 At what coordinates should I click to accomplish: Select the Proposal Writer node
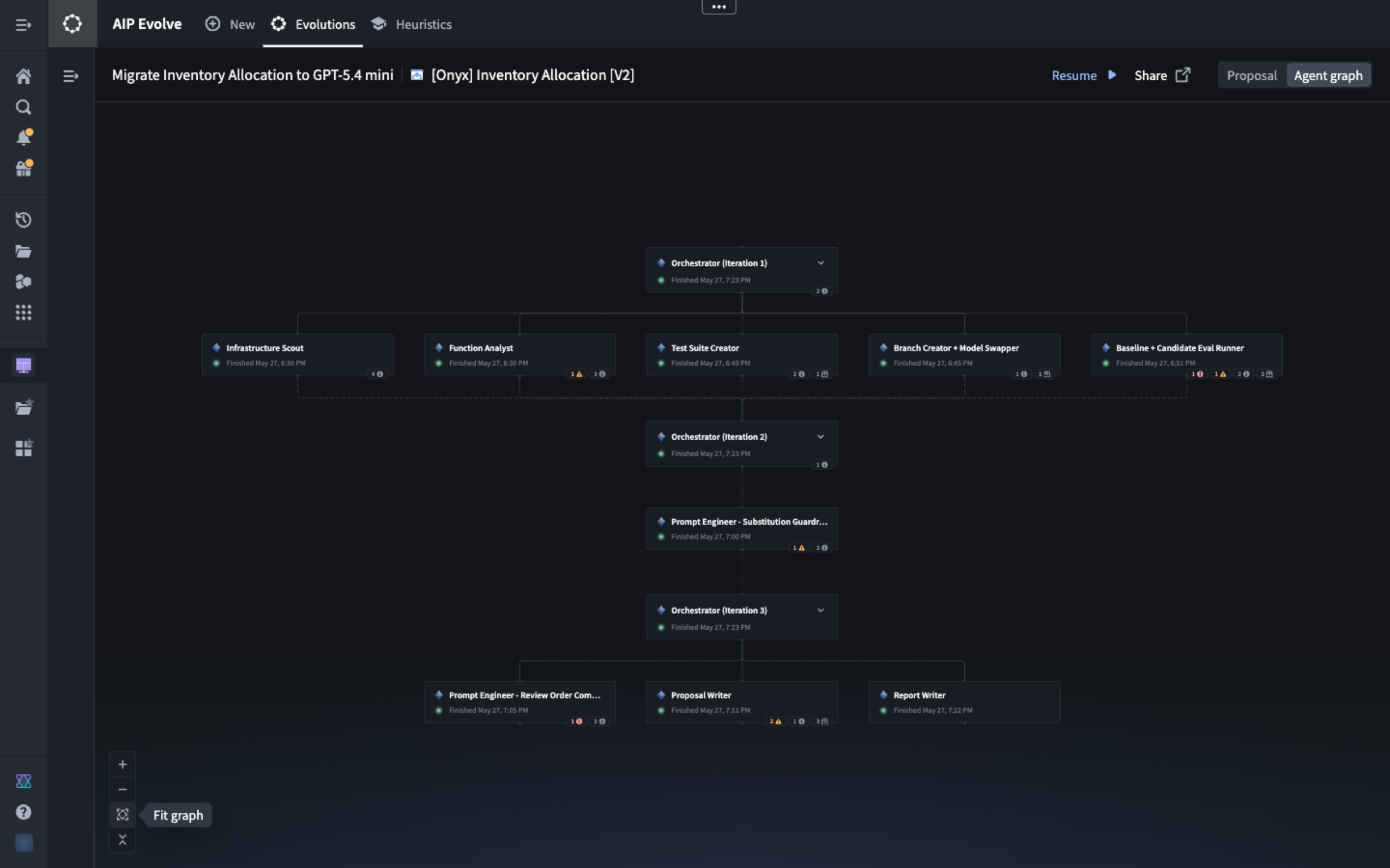pos(742,702)
